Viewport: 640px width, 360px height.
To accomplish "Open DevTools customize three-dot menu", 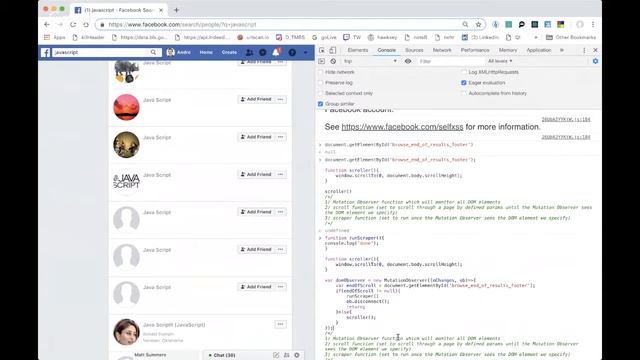I will click(584, 50).
